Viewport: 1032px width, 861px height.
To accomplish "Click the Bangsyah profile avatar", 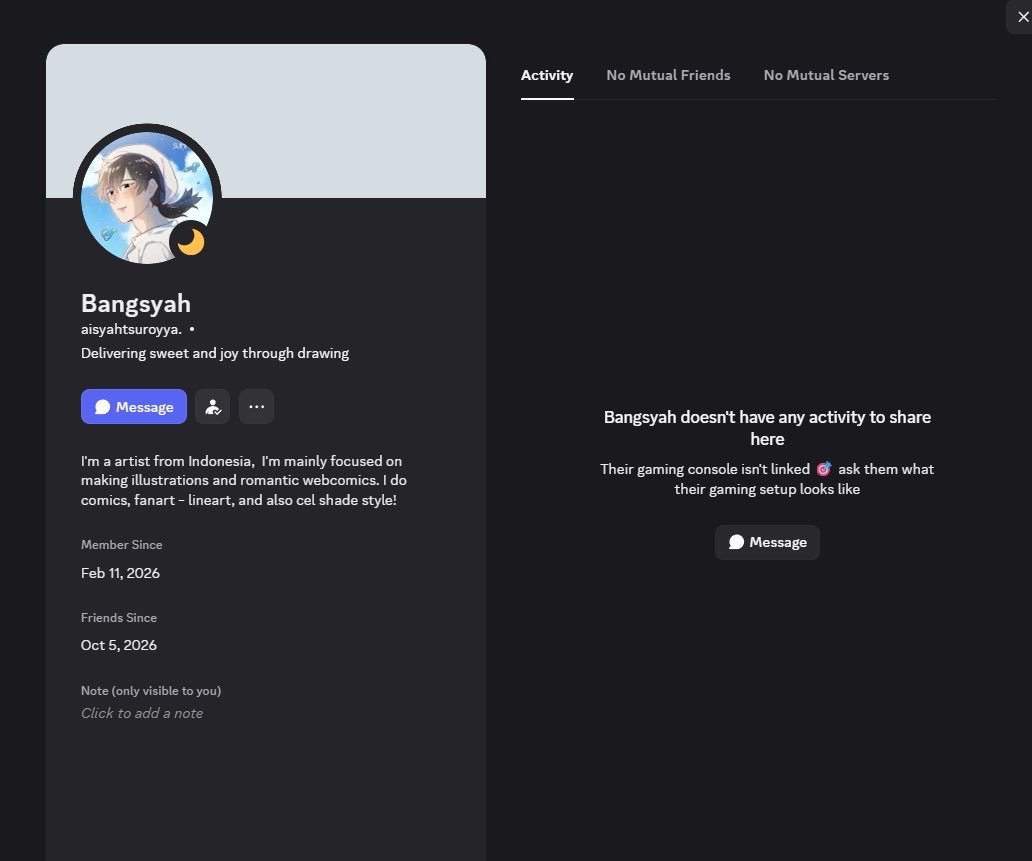I will coord(147,197).
